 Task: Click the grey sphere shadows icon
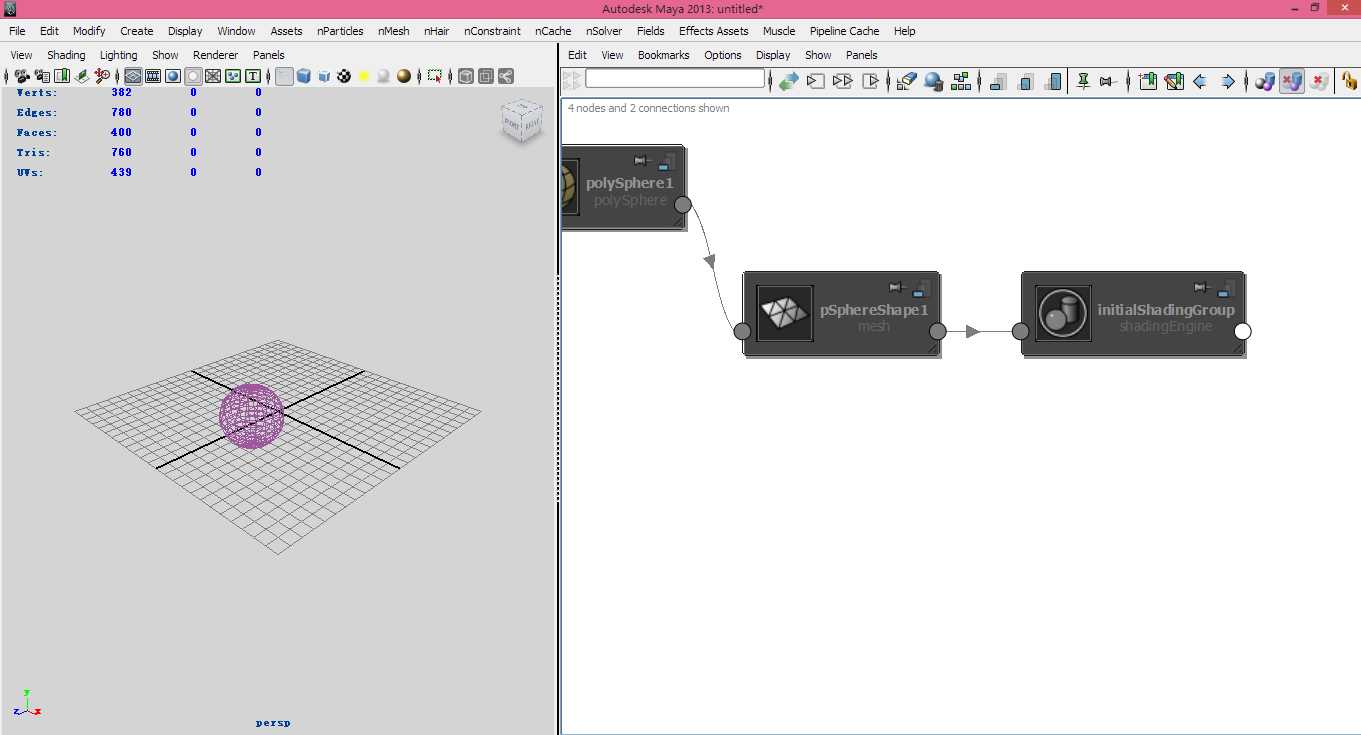tap(384, 76)
